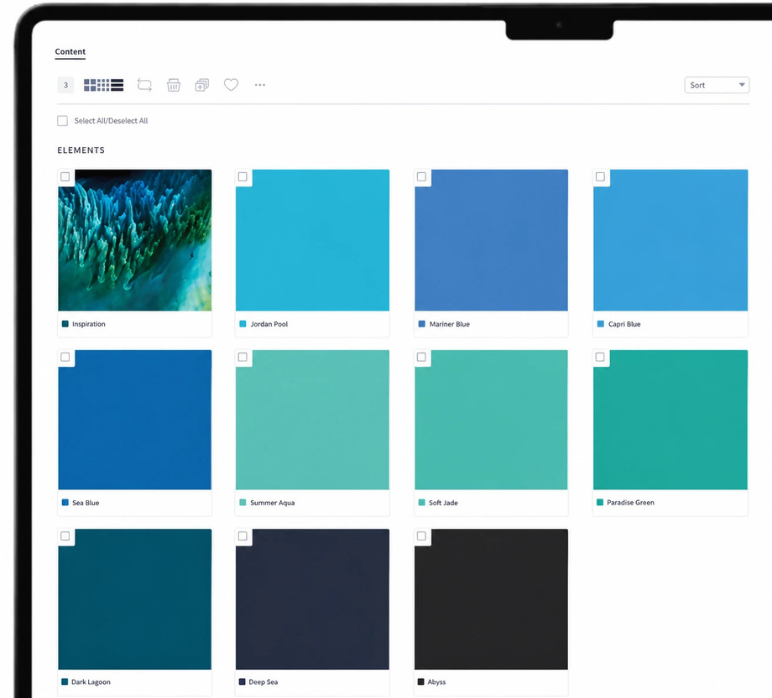This screenshot has width=772, height=698.
Task: Click the ELEMENTS section heading
Action: tap(81, 150)
